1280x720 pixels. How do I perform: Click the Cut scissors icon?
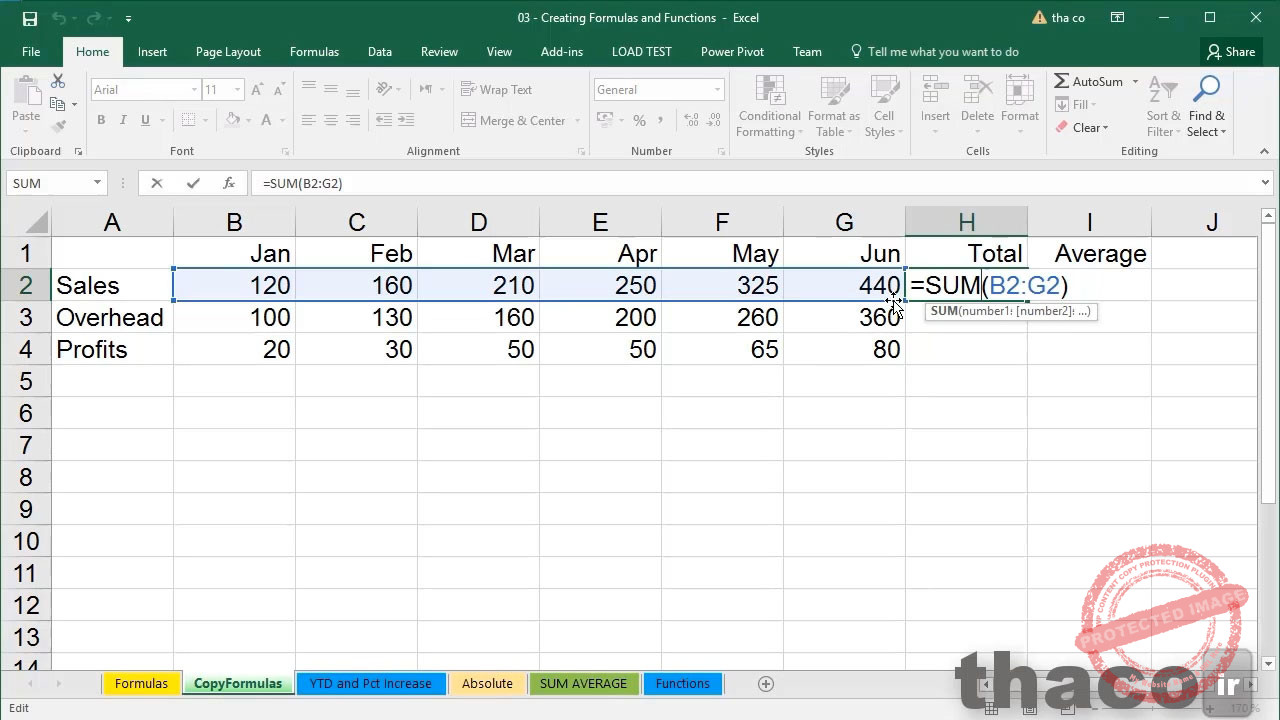coord(58,81)
